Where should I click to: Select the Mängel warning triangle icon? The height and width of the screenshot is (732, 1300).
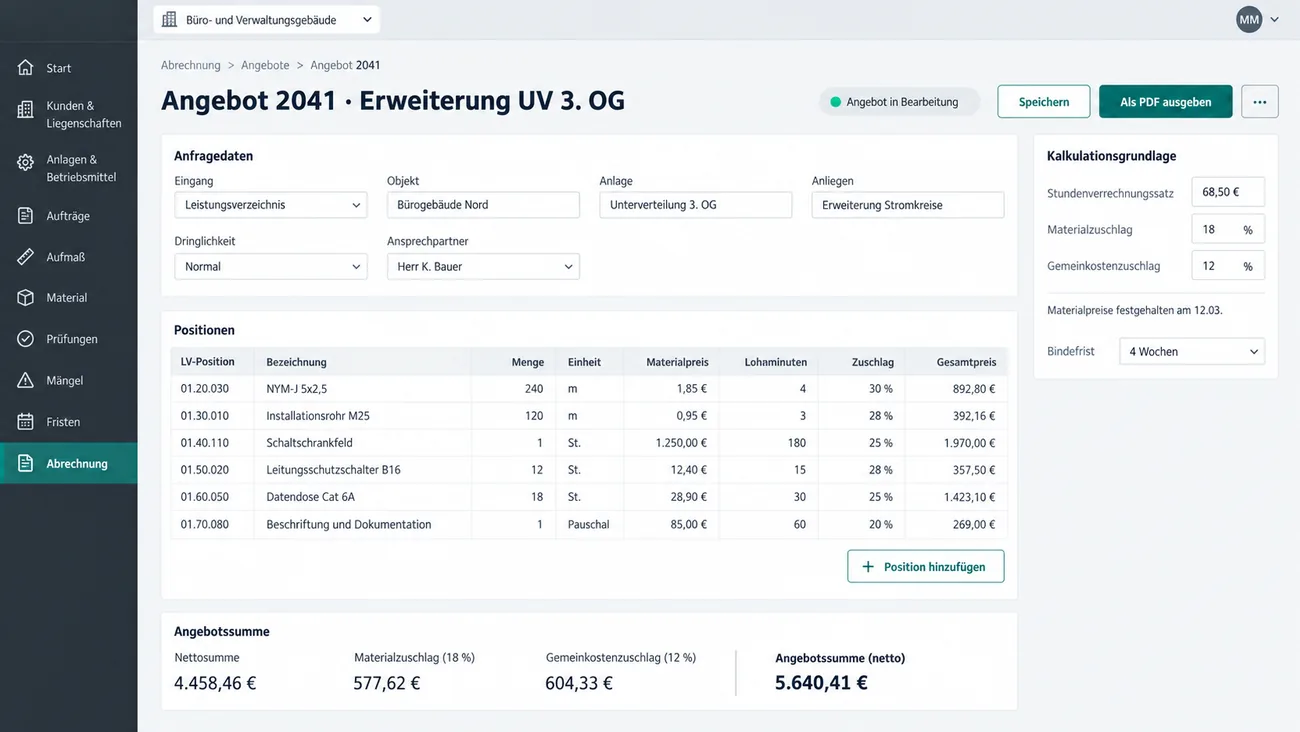(x=26, y=381)
